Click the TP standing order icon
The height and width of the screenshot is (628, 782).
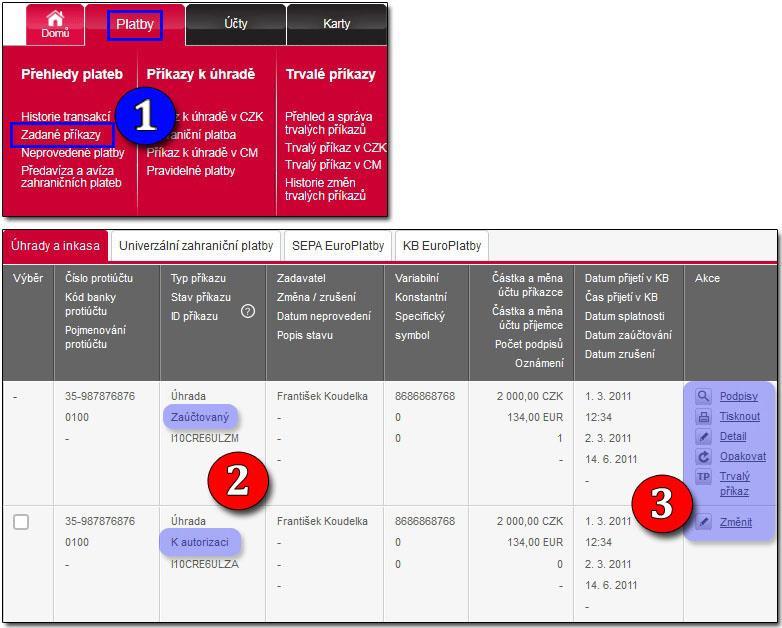pyautogui.click(x=703, y=476)
